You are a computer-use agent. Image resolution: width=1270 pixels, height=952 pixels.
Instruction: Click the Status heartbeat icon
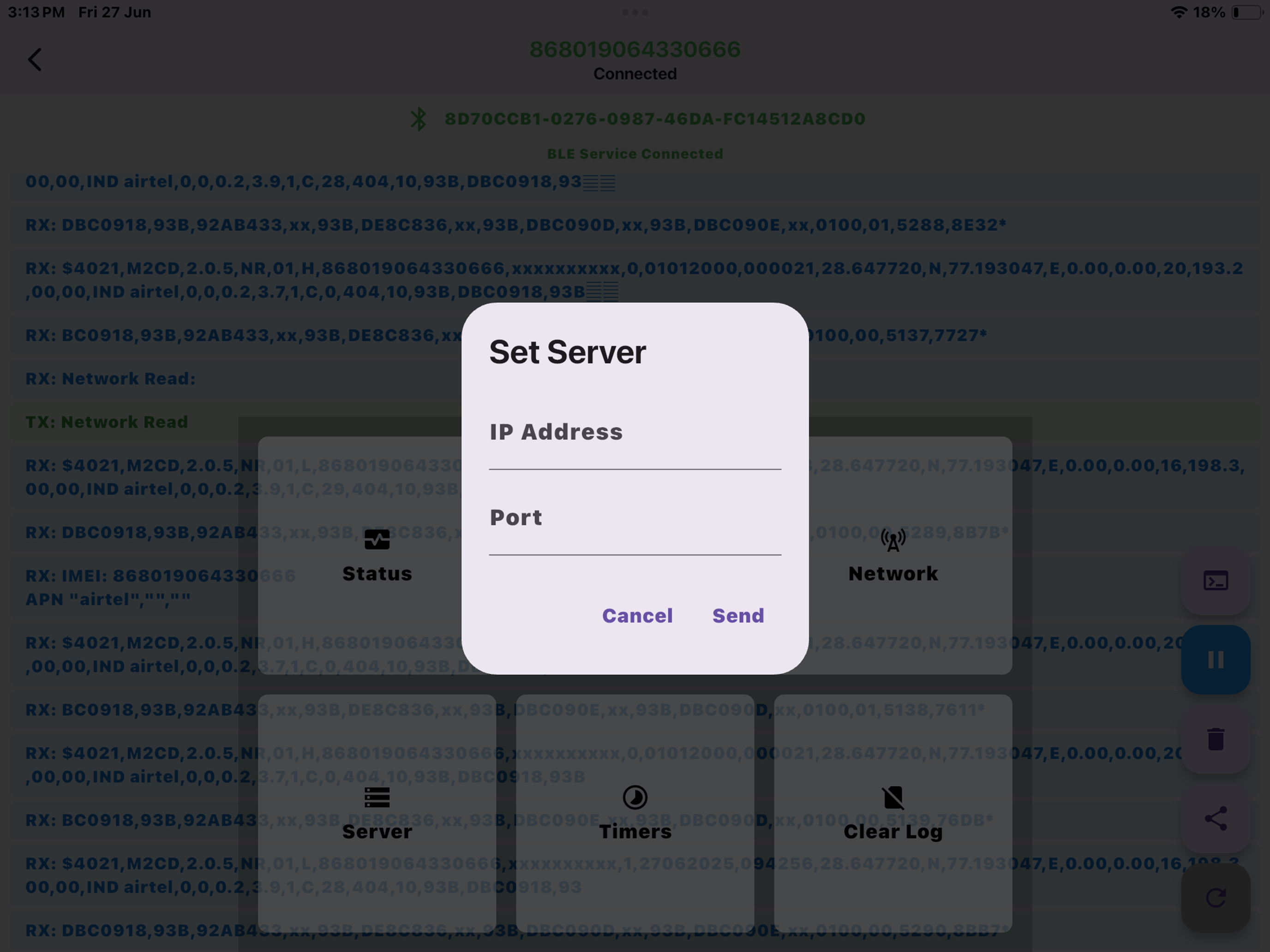pos(377,539)
